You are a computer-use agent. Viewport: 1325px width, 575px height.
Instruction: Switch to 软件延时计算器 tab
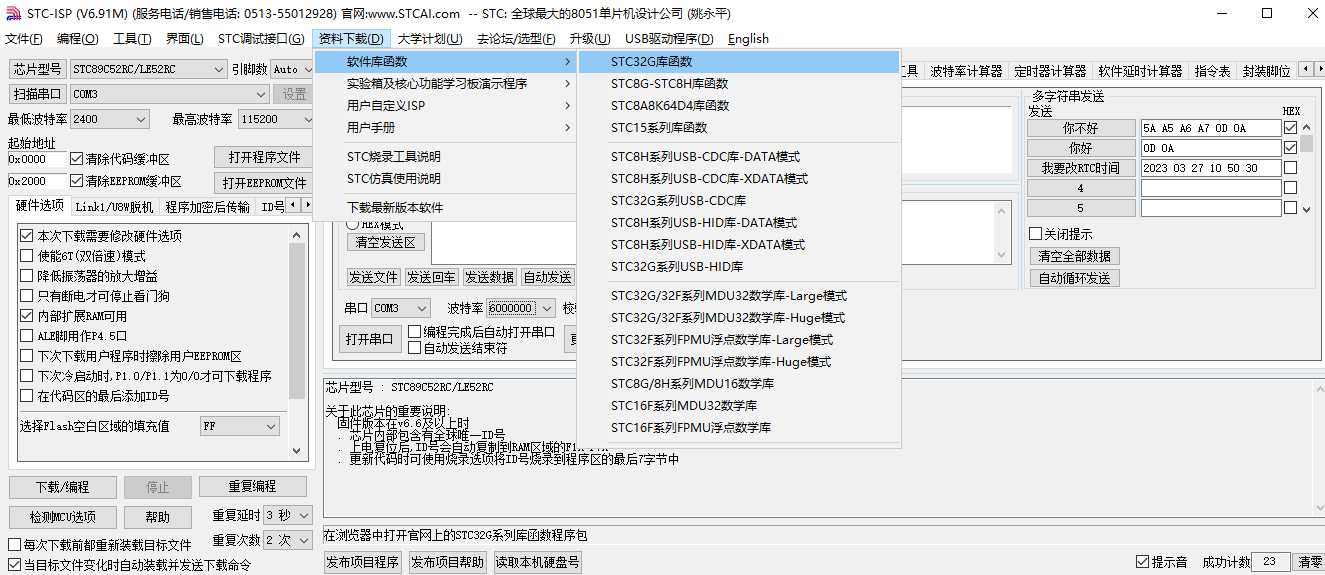point(1141,71)
